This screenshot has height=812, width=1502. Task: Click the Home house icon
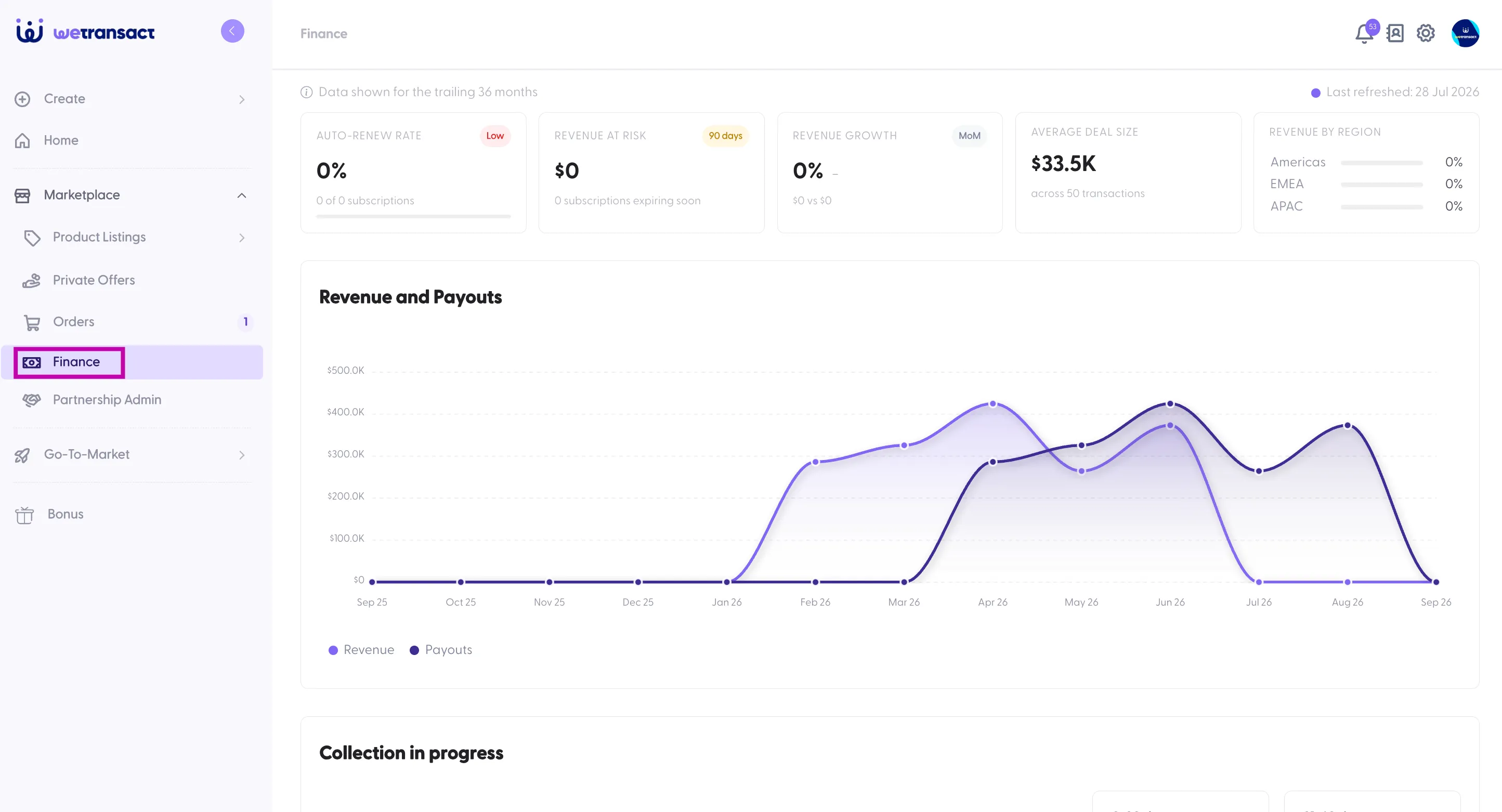pos(22,140)
